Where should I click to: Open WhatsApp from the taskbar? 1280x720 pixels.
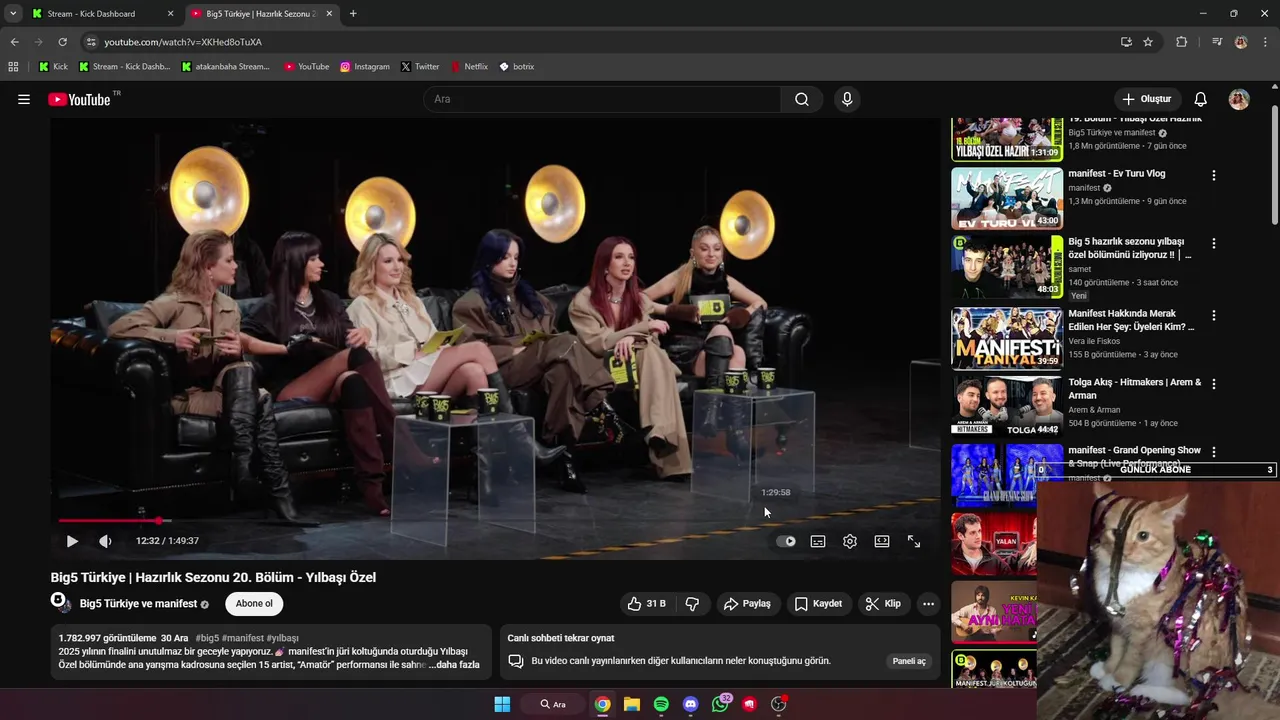[720, 704]
